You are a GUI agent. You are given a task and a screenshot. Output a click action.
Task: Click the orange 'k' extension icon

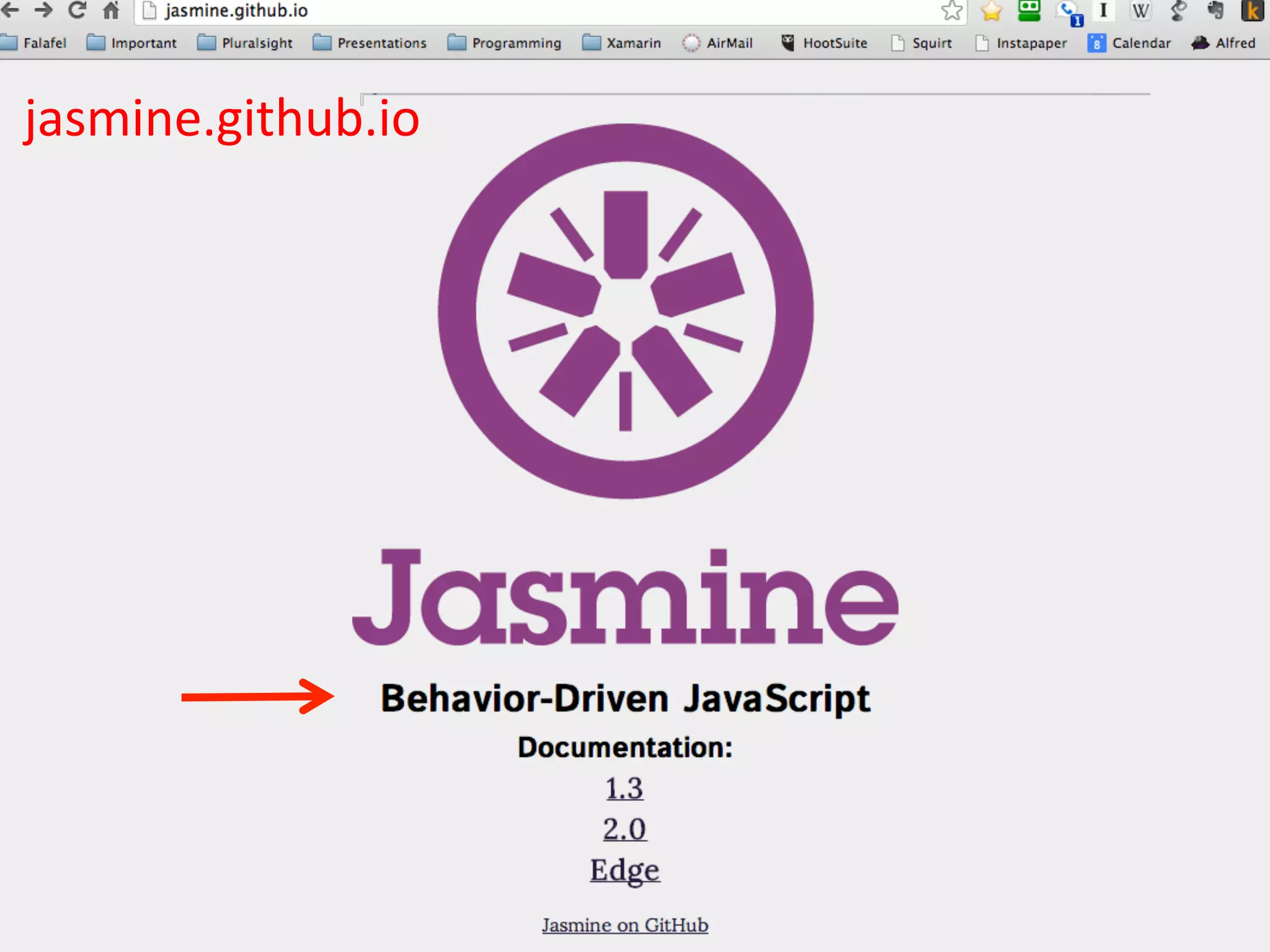pyautogui.click(x=1252, y=11)
